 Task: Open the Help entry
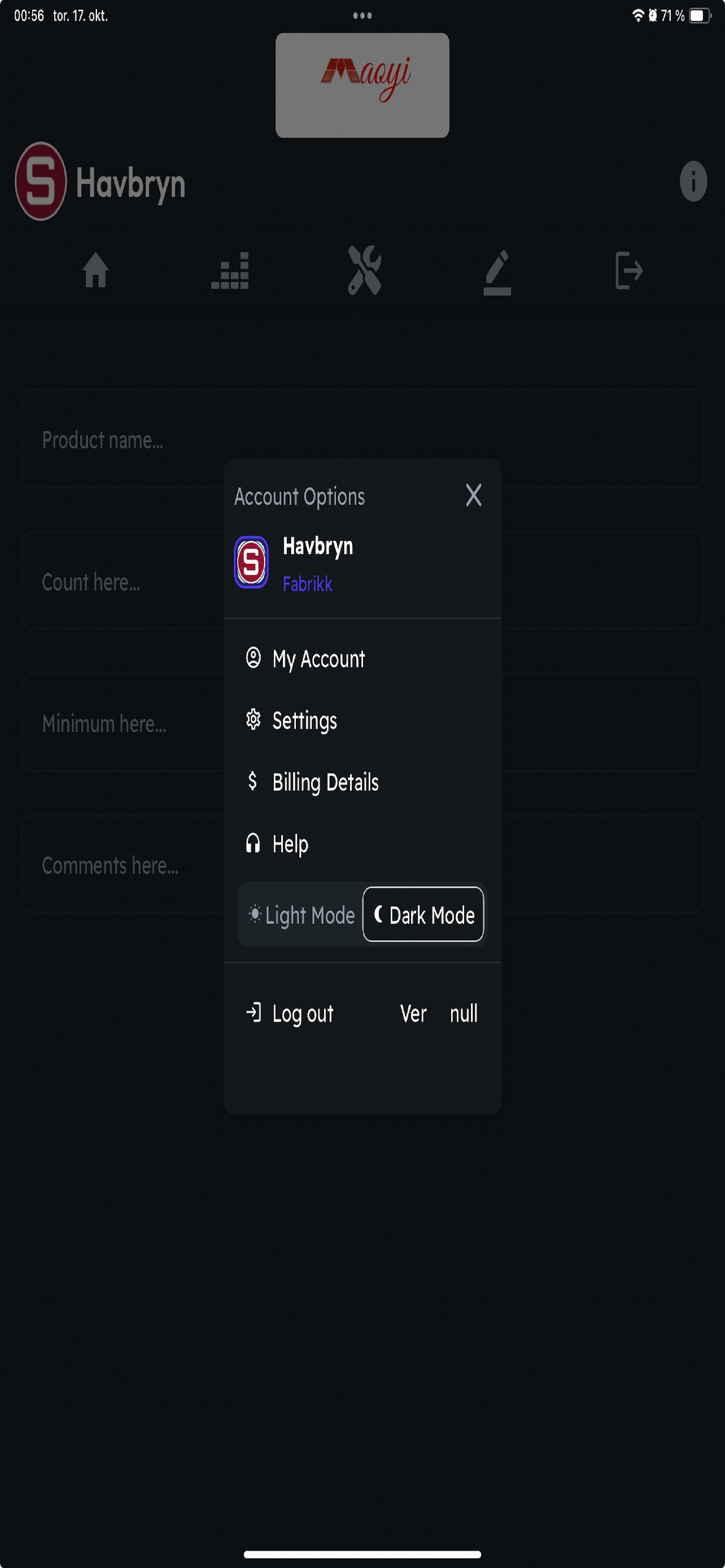coord(290,844)
